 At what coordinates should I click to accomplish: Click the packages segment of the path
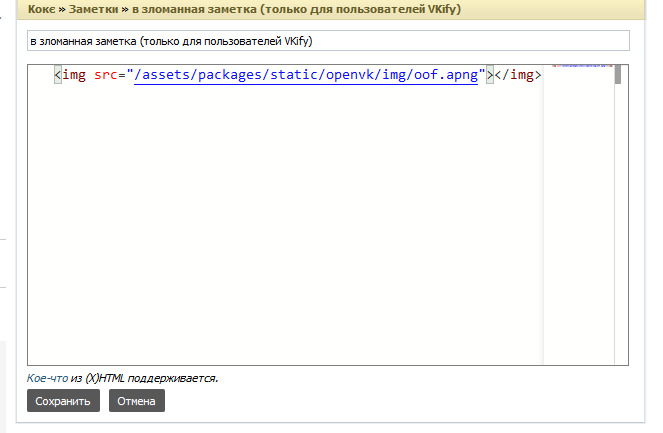(230, 76)
